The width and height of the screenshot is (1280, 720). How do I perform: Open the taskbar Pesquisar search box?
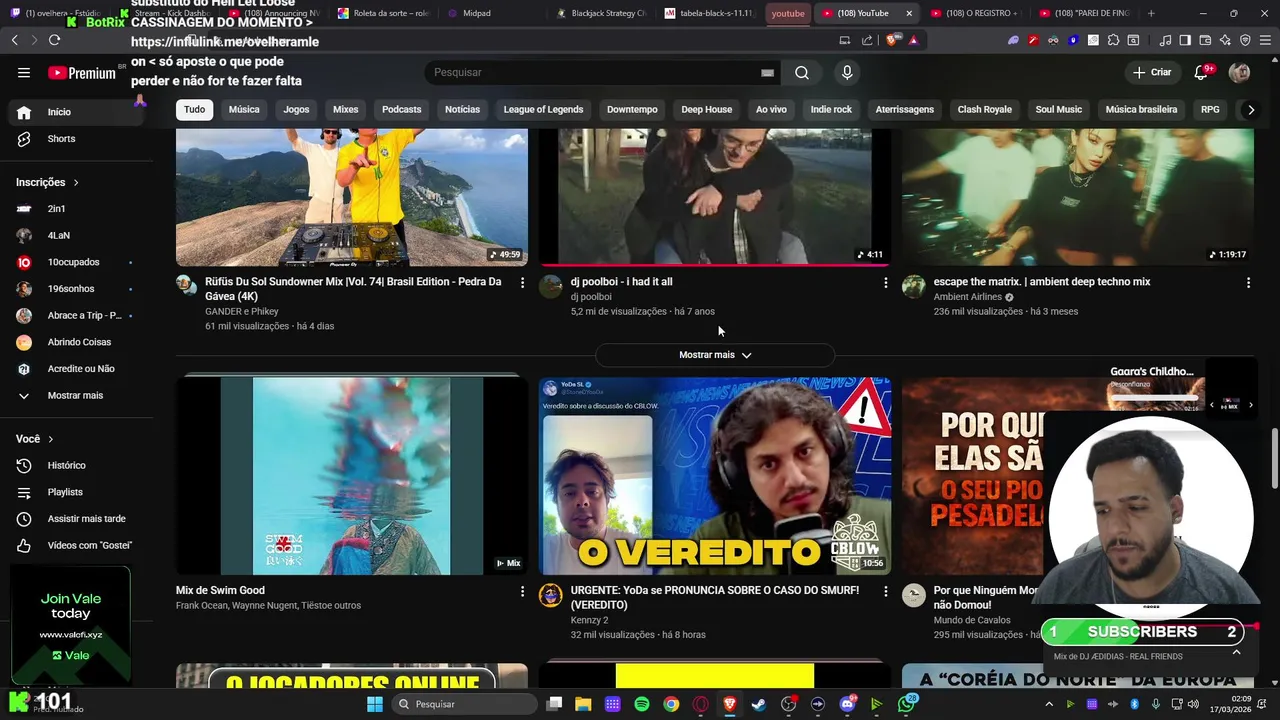tap(462, 704)
